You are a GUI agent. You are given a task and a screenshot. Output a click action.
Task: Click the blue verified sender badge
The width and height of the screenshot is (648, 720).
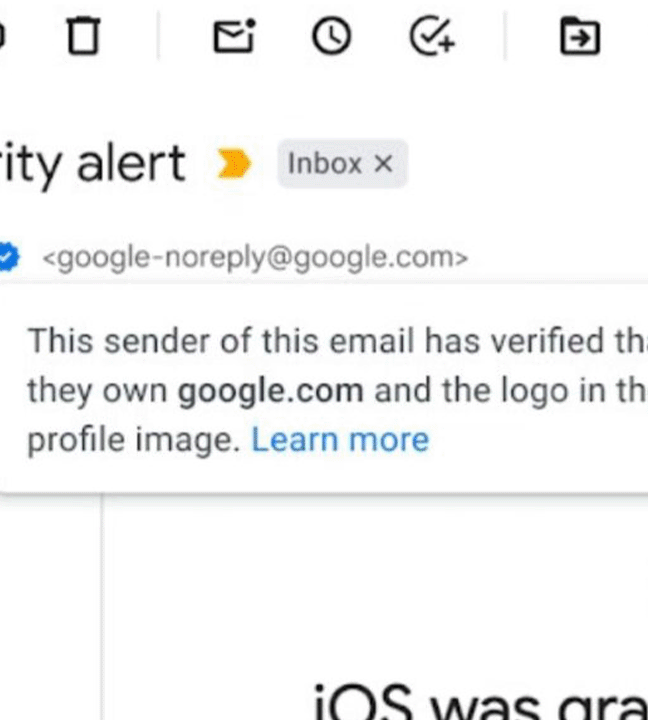click(8, 256)
